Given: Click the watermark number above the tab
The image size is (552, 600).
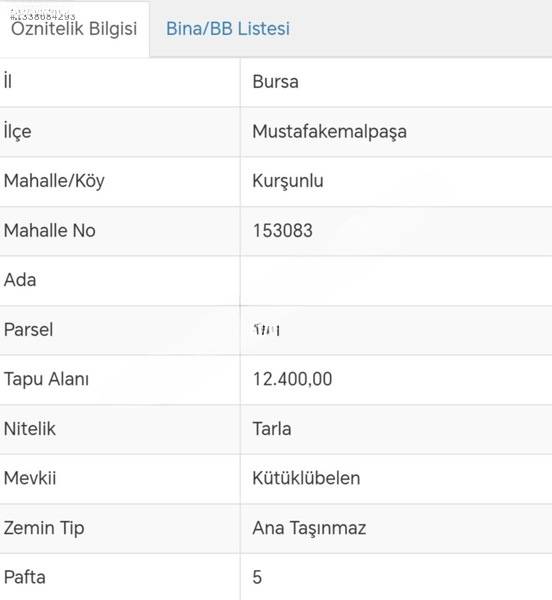Looking at the screenshot, I should pos(42,16).
